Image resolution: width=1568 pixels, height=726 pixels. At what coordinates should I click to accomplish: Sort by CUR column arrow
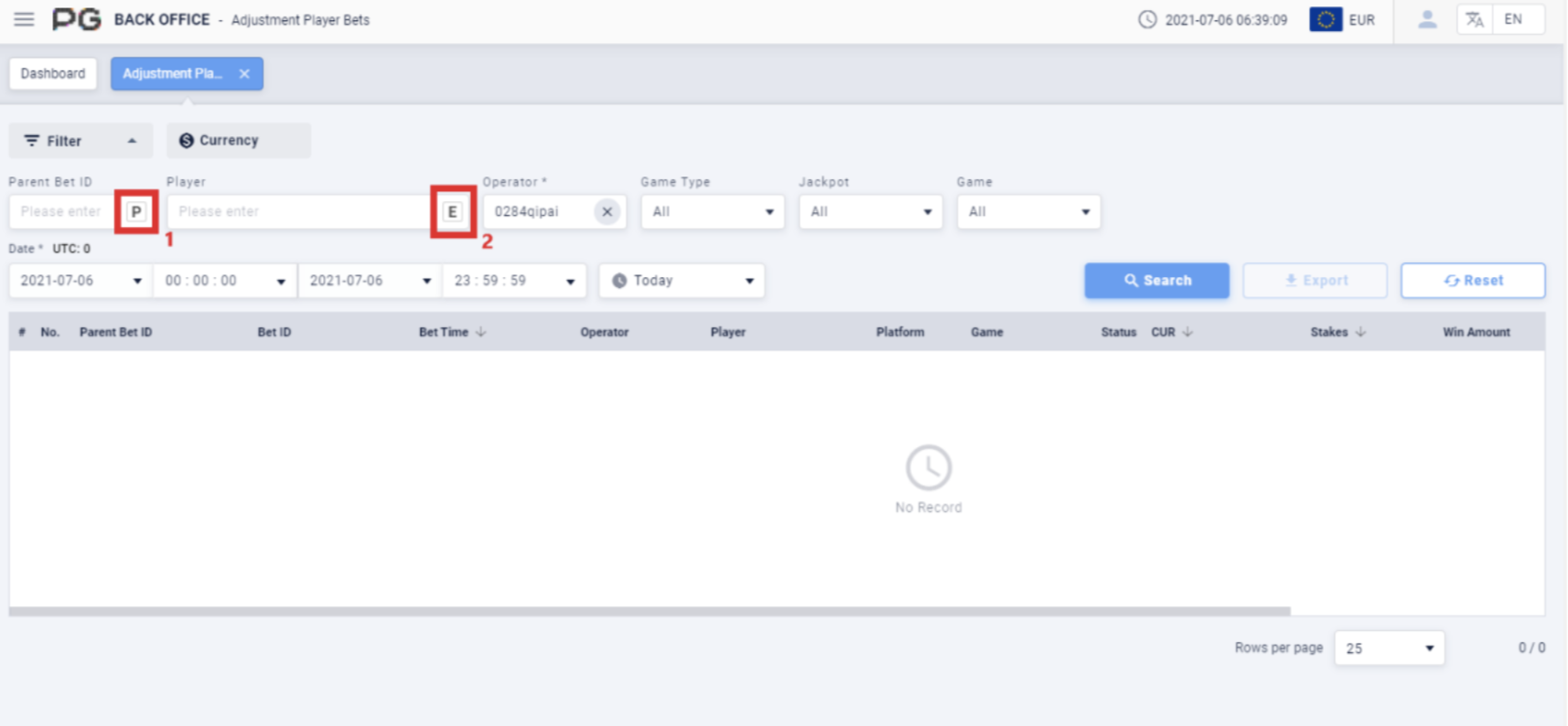1187,332
